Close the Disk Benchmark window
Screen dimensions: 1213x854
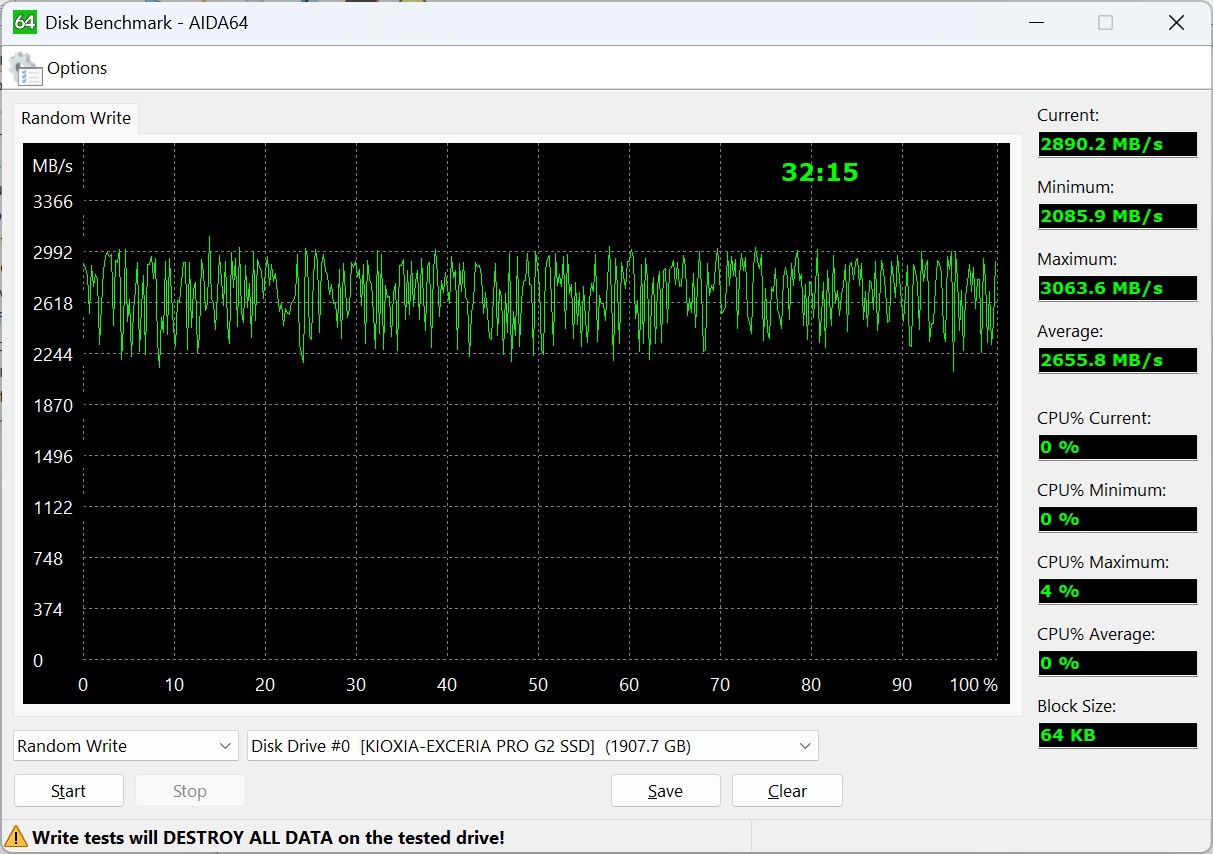coord(1177,22)
